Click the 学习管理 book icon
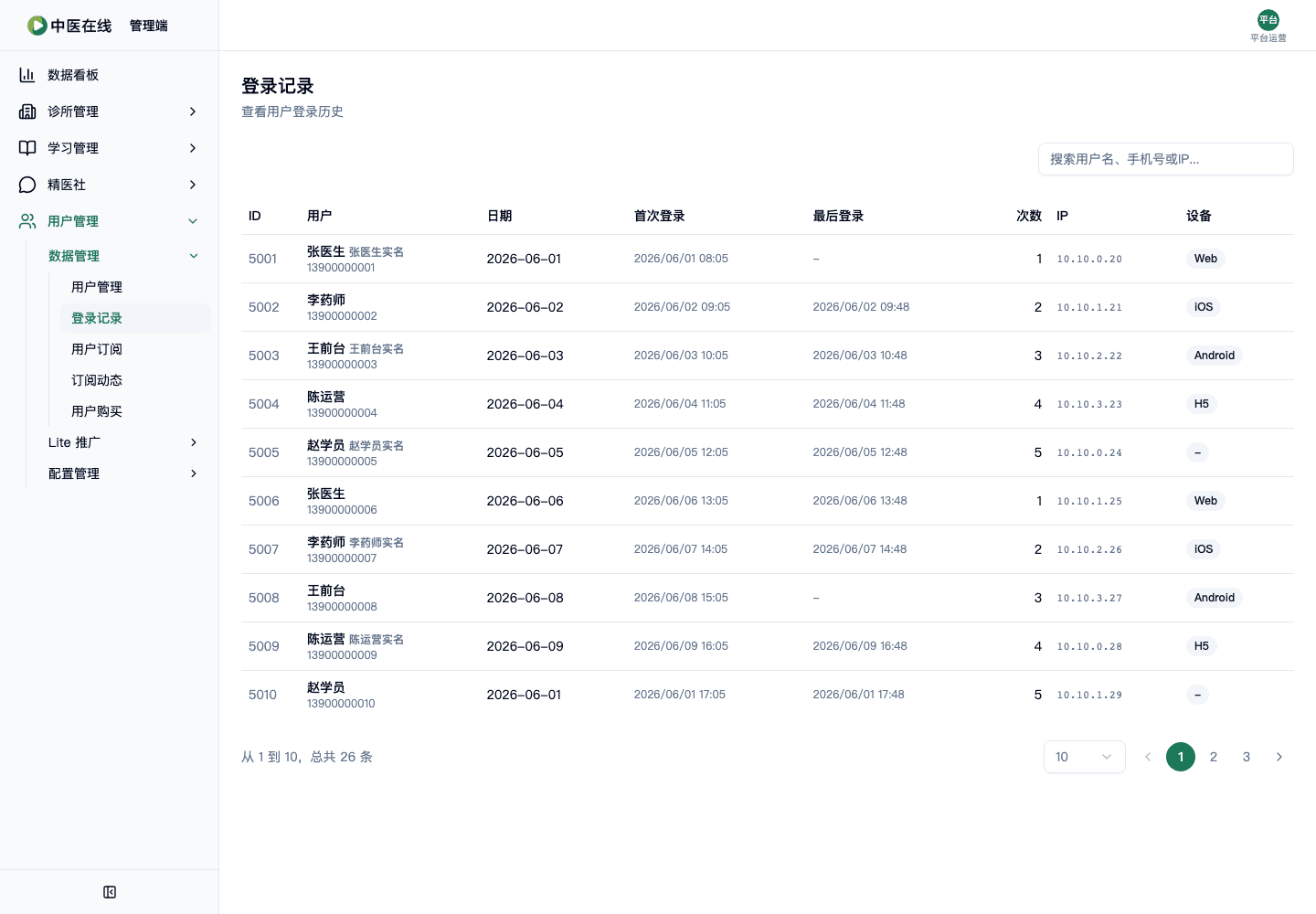1316x914 pixels. coord(27,148)
